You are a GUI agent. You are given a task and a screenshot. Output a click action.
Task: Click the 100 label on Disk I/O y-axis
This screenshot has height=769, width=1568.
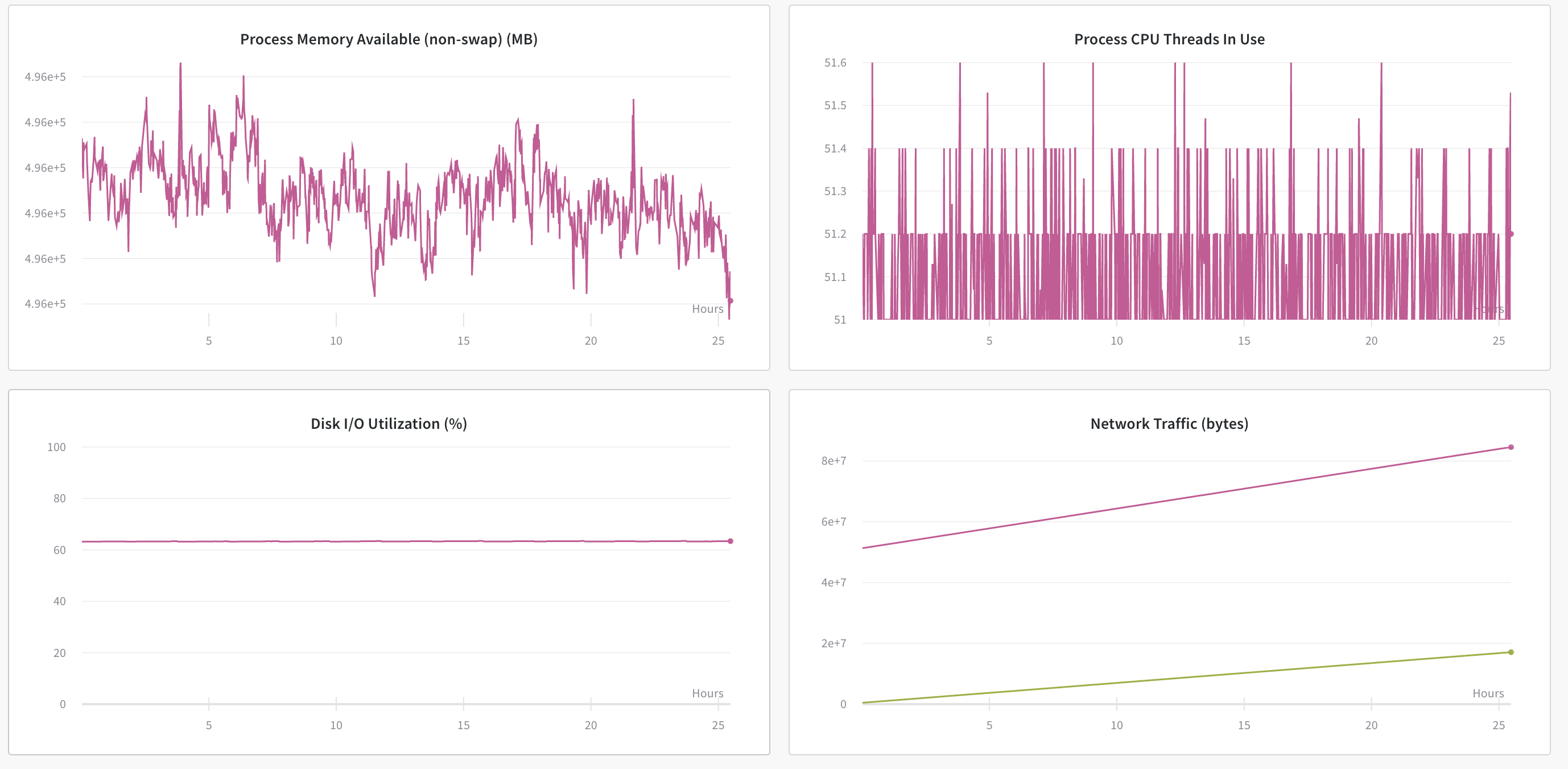click(56, 447)
